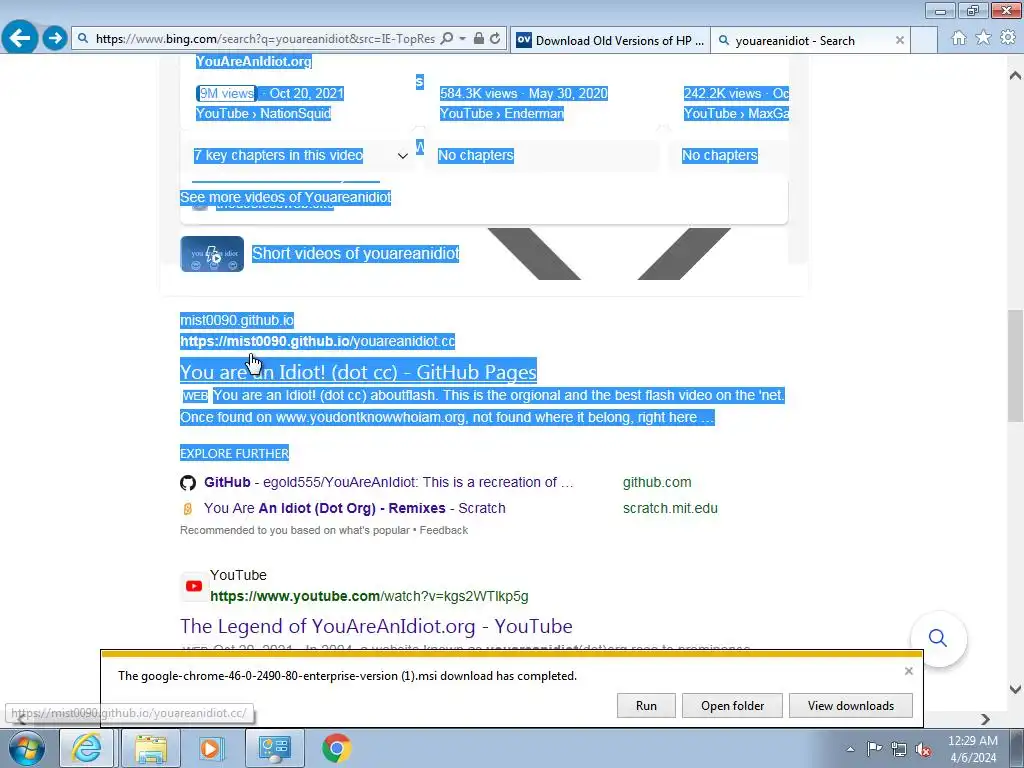Go forward with the Forward arrow button

point(55,38)
